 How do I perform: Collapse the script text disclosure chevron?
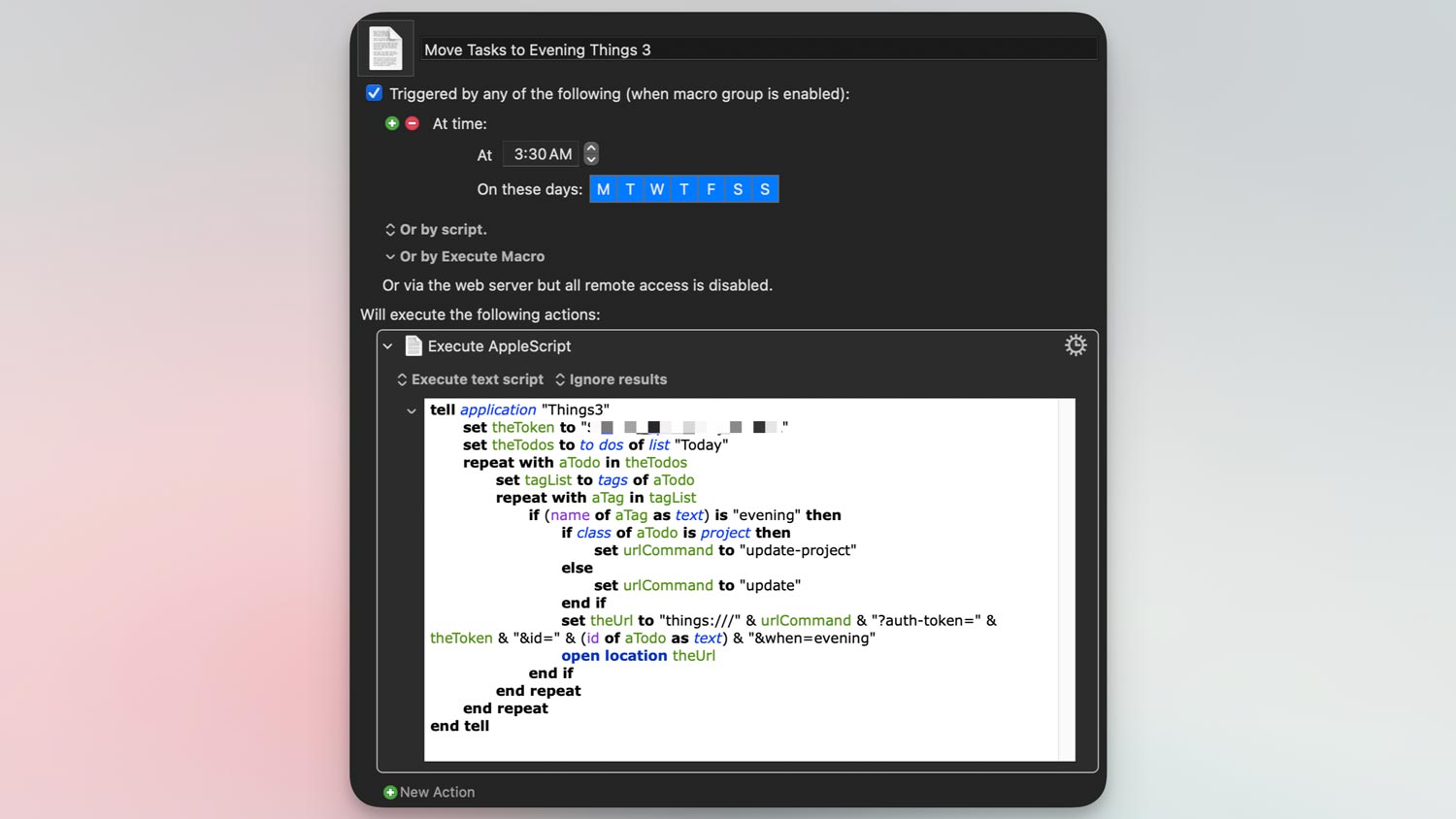coord(412,411)
